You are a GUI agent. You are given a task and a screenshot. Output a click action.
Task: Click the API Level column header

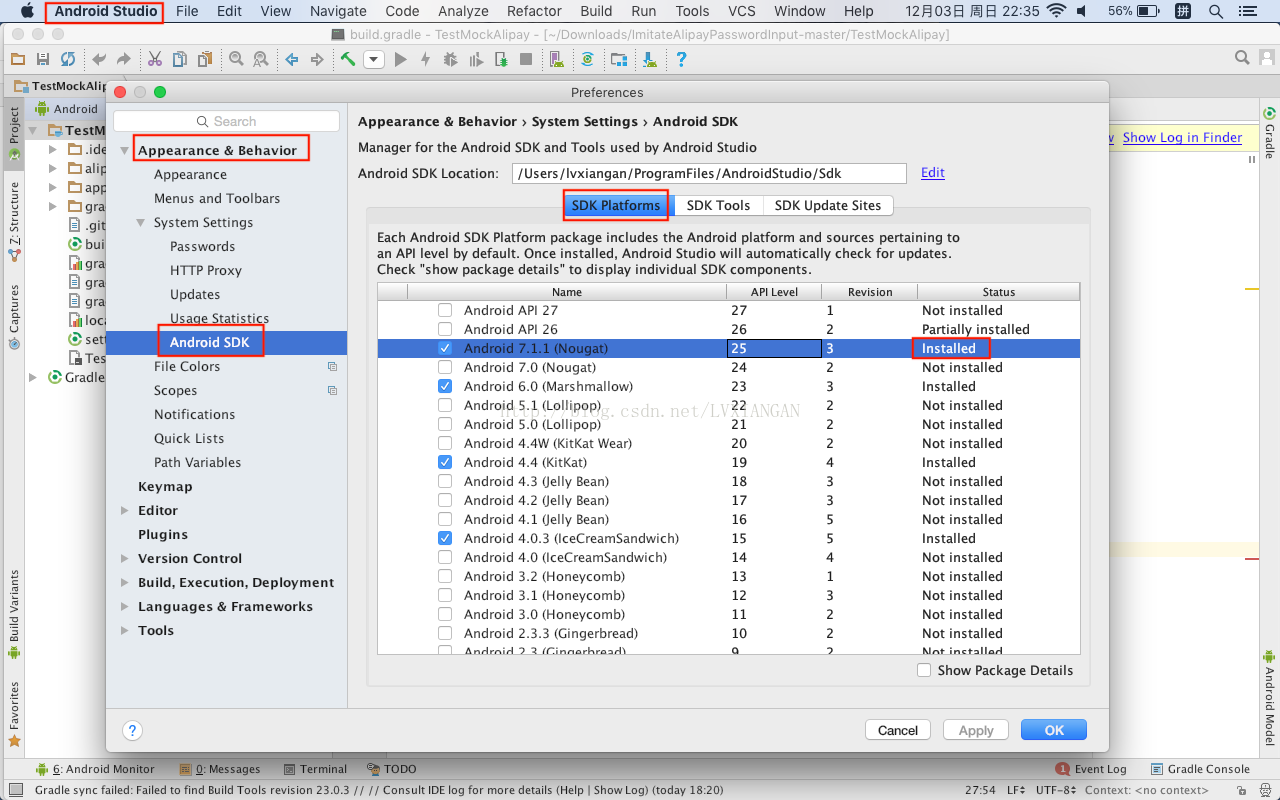pos(774,292)
